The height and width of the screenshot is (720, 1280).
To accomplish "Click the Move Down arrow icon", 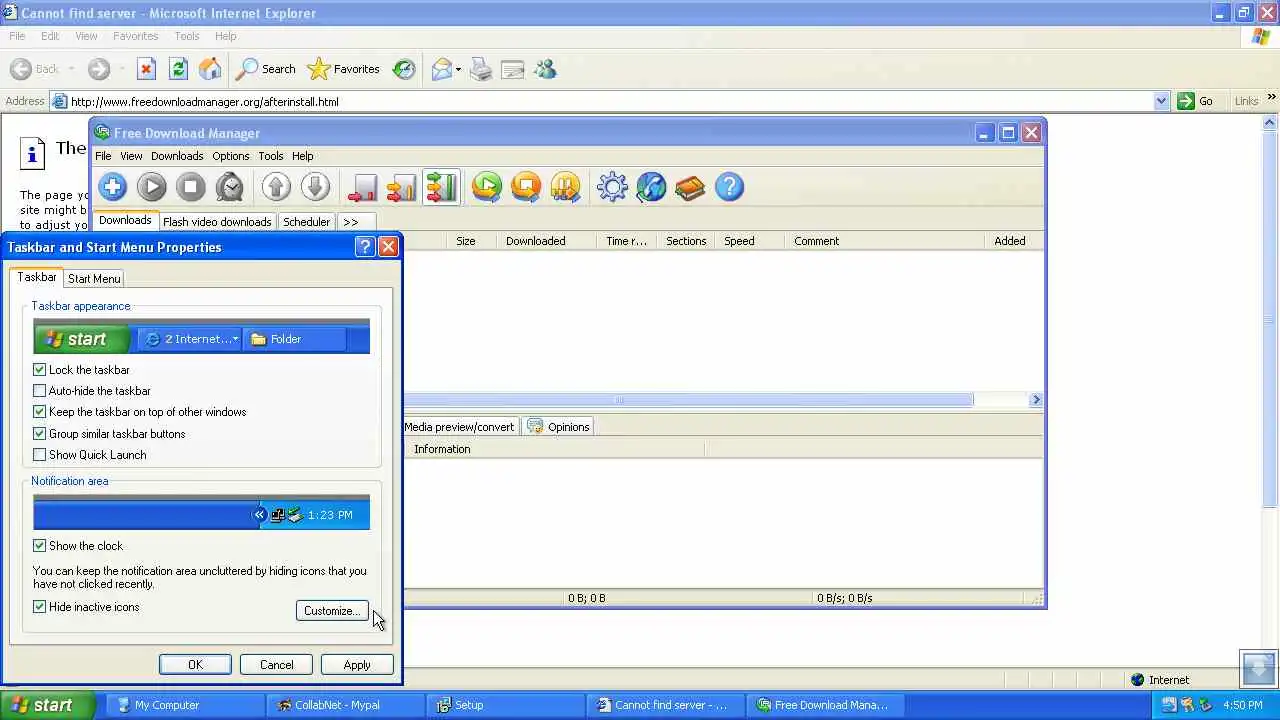I will pos(315,187).
